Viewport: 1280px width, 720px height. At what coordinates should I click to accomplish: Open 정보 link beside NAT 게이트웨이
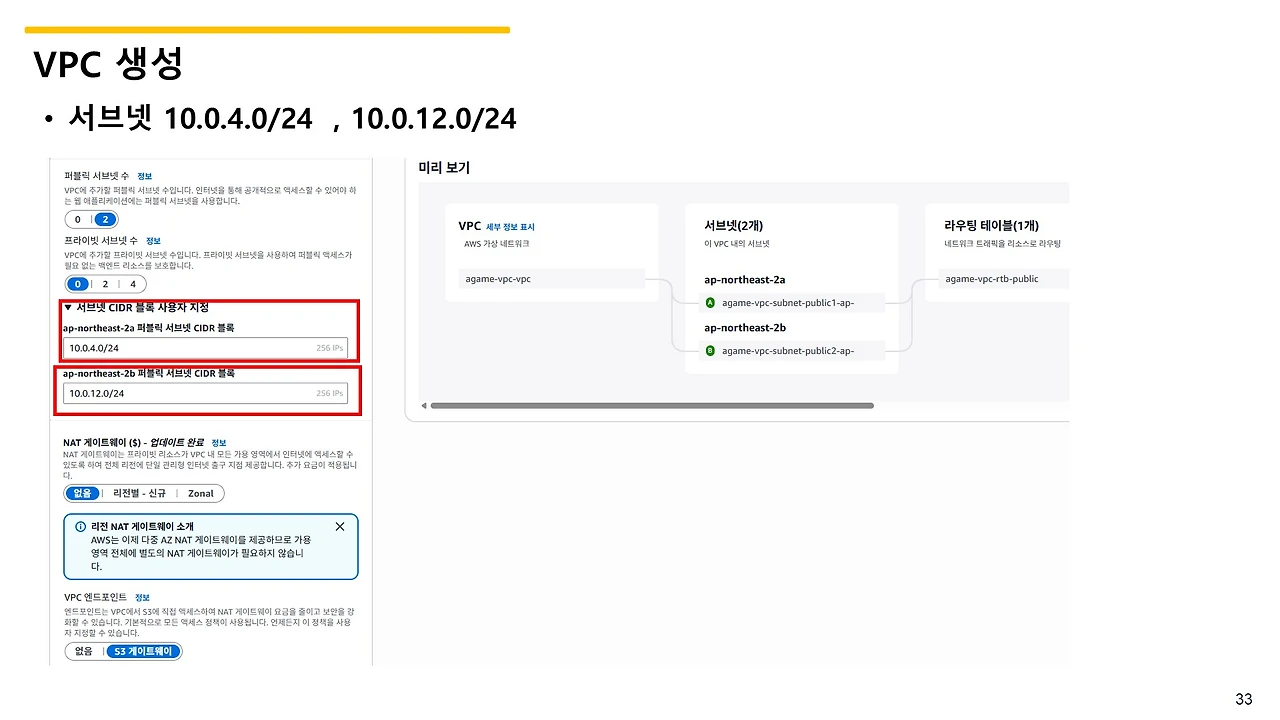coord(219,442)
